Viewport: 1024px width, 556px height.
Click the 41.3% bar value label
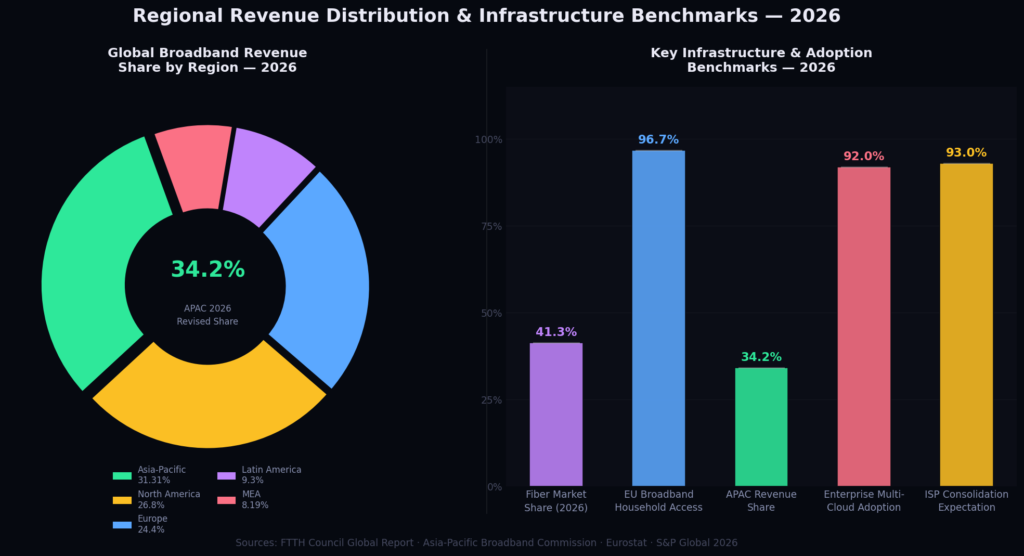click(556, 332)
